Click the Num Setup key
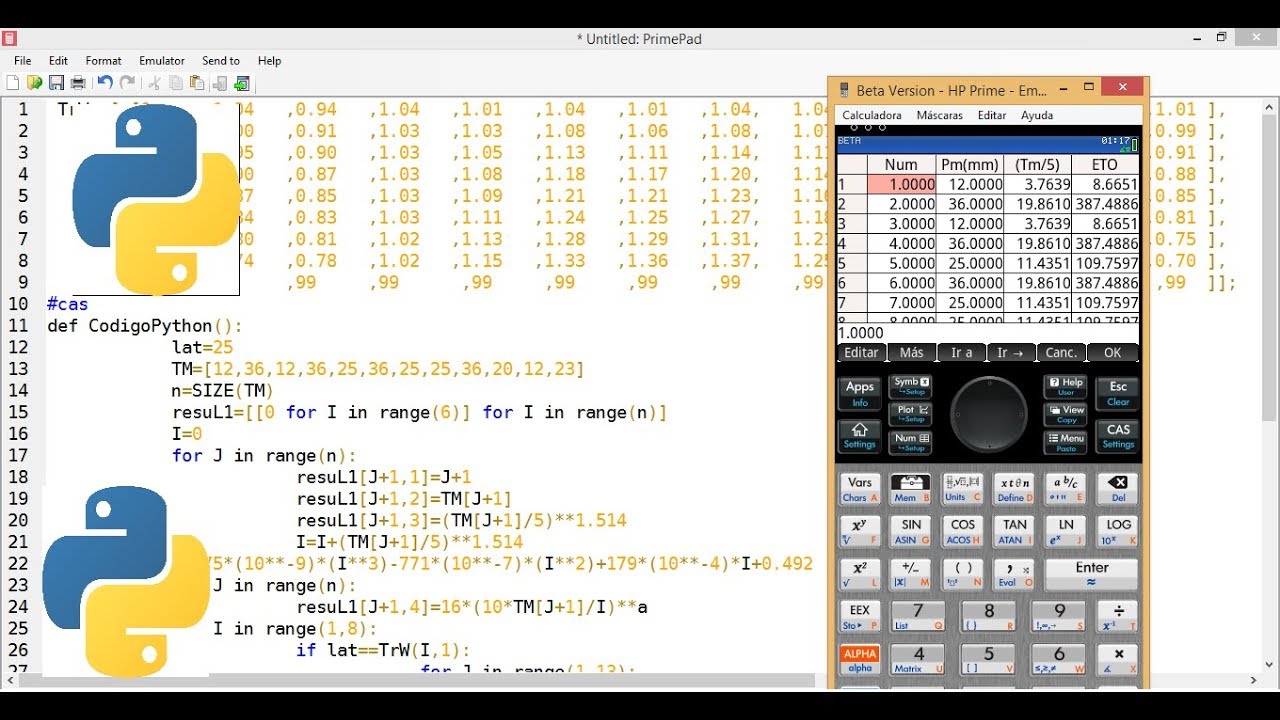 coord(911,442)
